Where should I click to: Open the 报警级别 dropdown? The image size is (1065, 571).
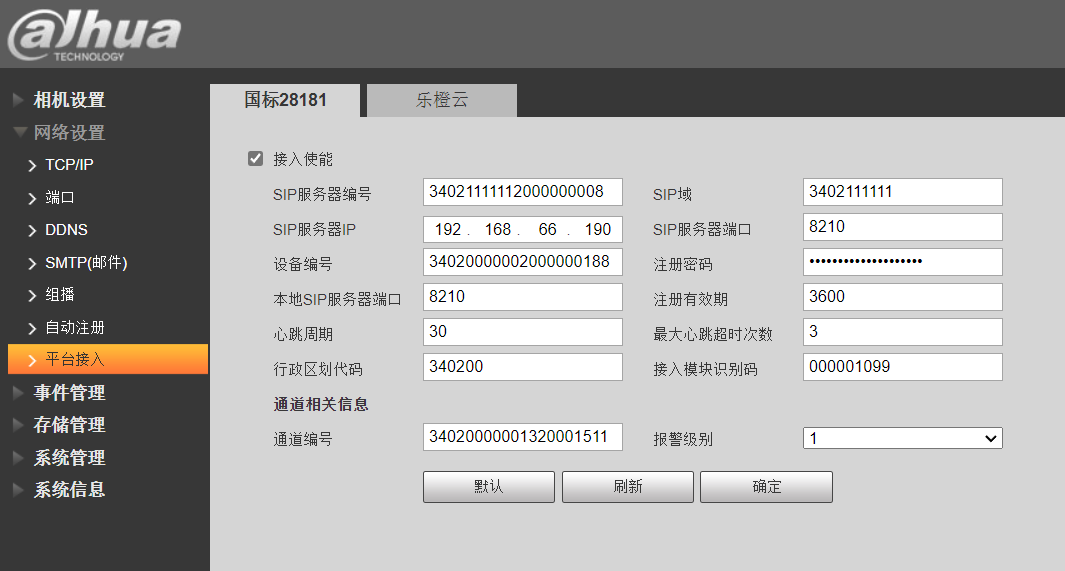point(902,438)
